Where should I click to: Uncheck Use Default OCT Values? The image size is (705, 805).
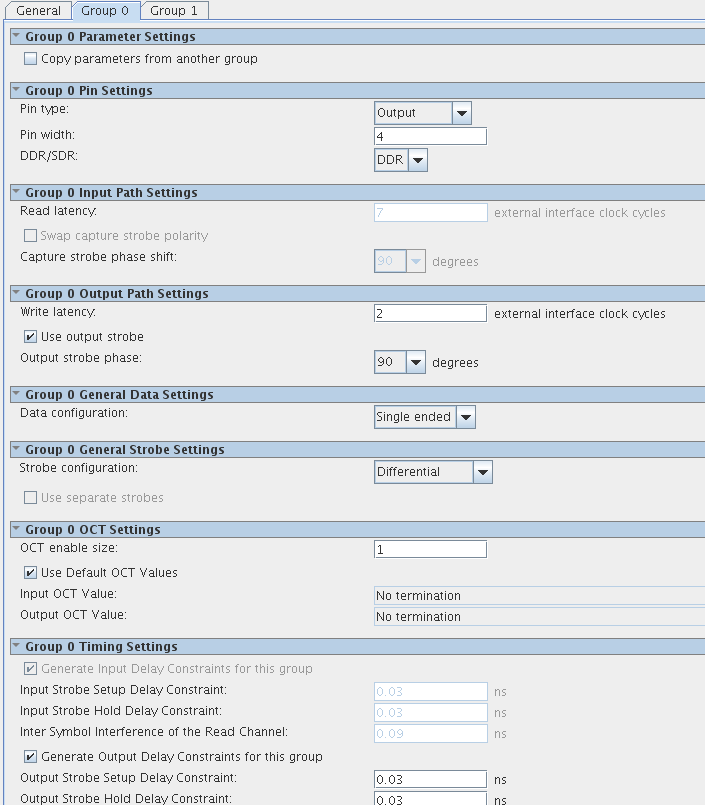pos(31,573)
